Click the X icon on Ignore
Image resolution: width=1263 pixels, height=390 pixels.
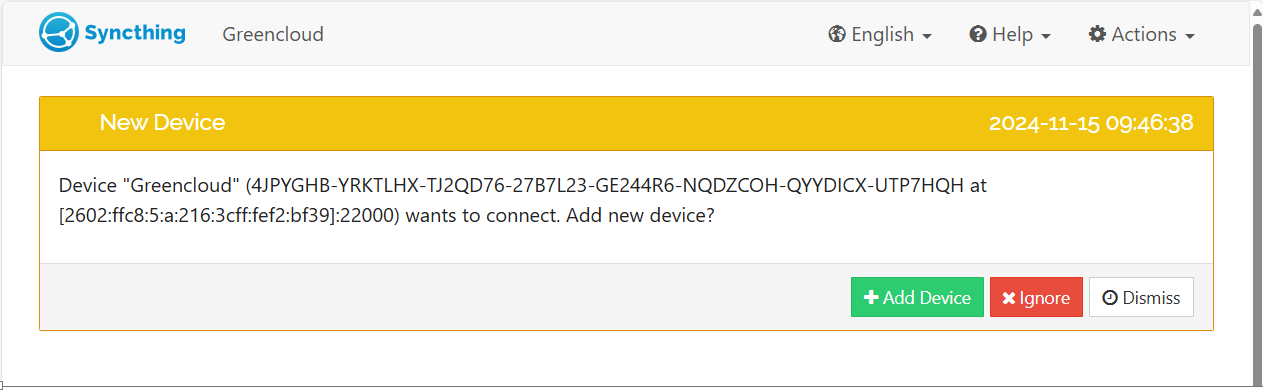[x=1009, y=298]
